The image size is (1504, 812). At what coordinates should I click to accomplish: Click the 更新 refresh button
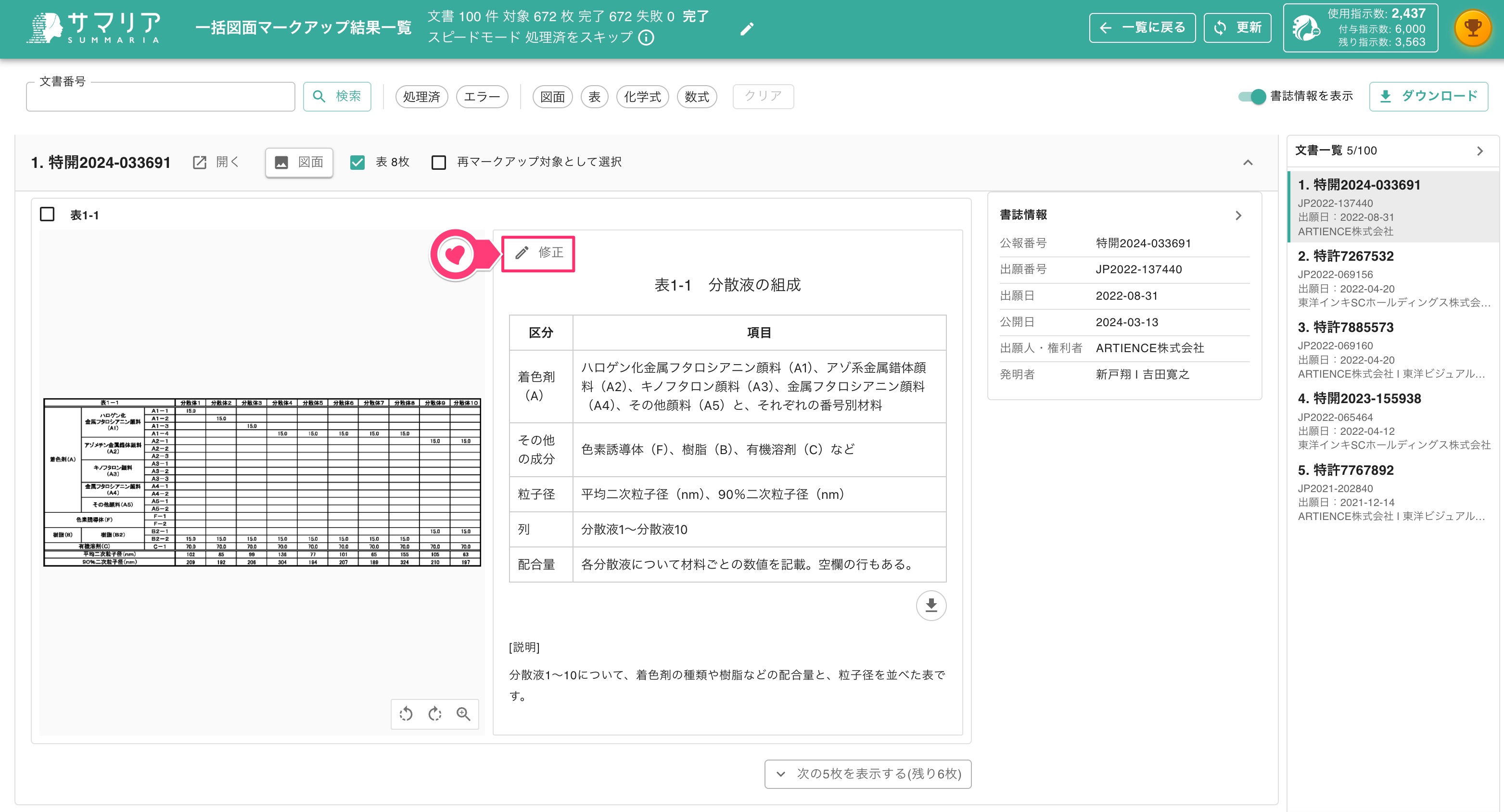[x=1237, y=28]
